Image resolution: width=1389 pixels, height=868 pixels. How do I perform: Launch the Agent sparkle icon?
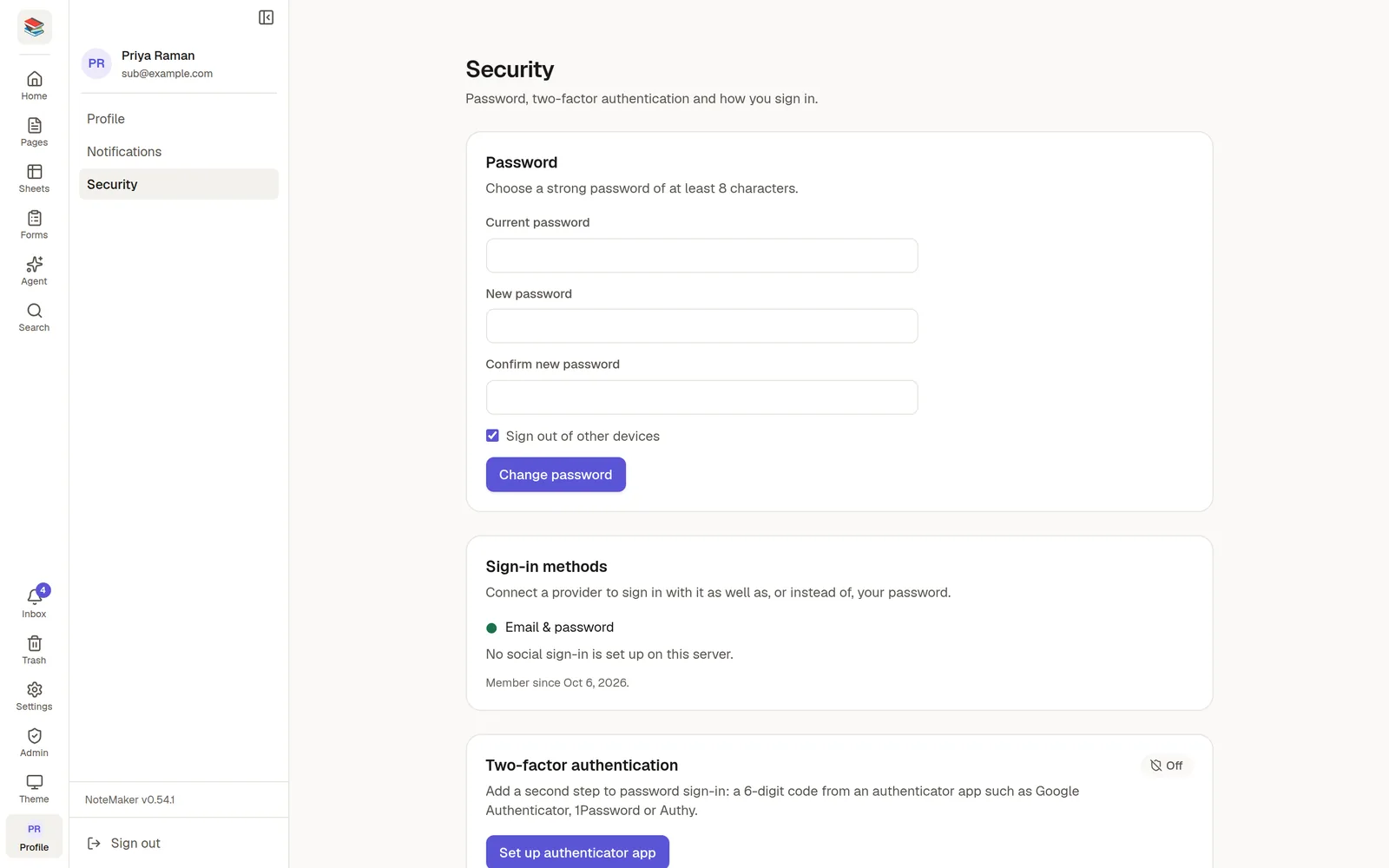point(34,271)
